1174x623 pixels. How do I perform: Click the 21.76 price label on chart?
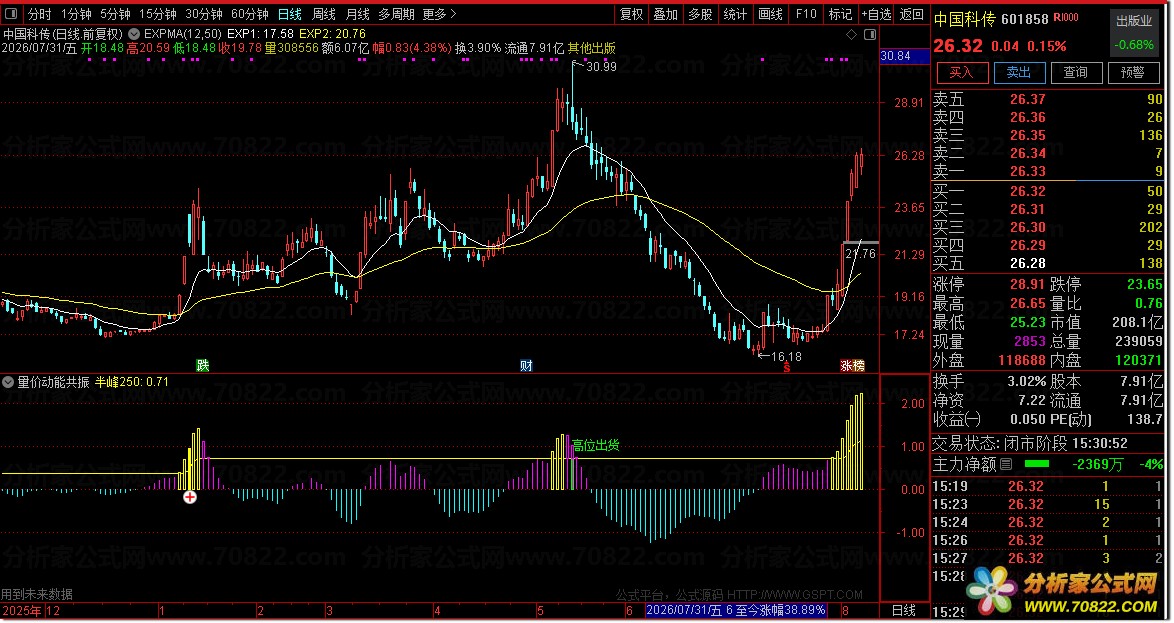(860, 254)
